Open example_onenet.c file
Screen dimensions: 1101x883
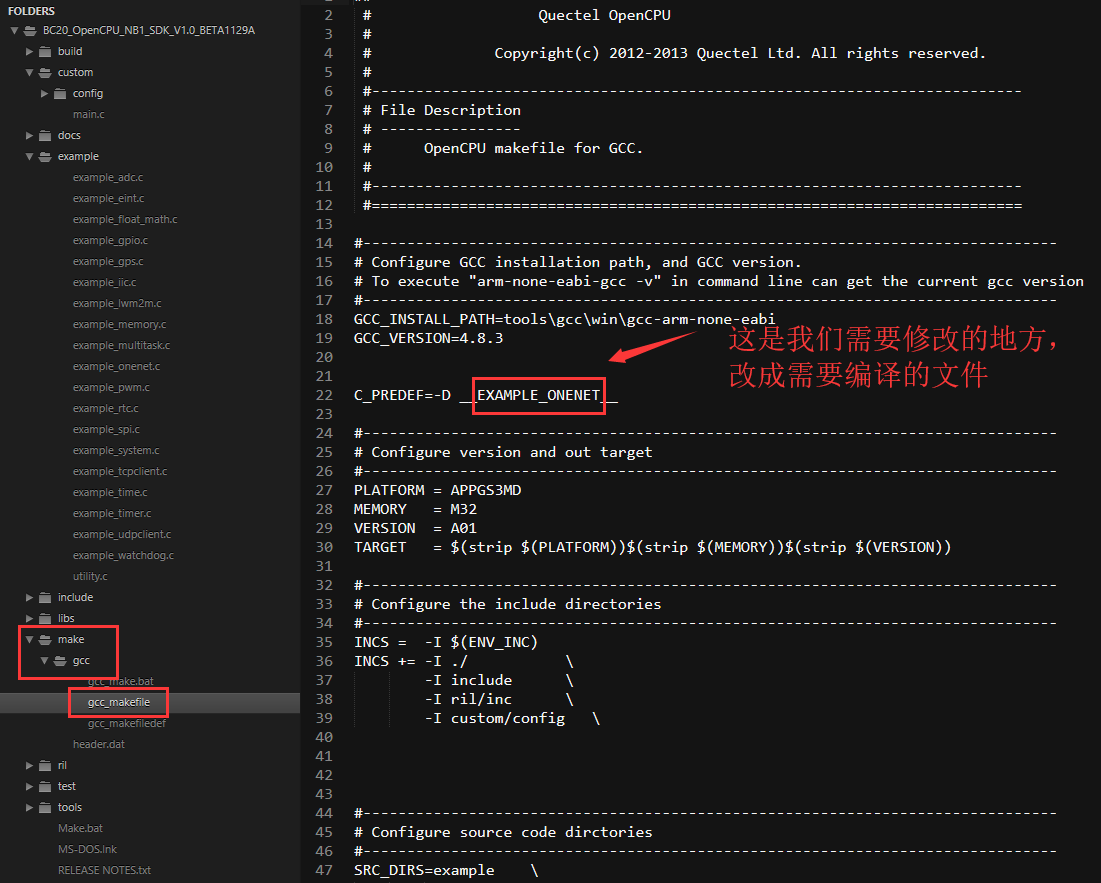(x=116, y=366)
